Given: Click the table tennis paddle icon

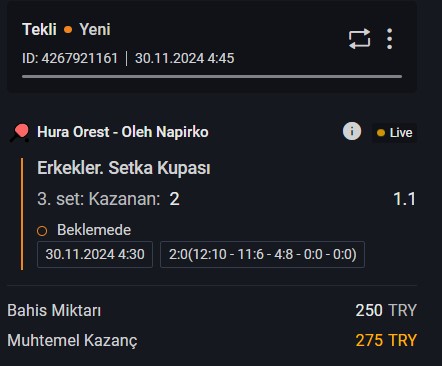Looking at the screenshot, I should (x=20, y=133).
